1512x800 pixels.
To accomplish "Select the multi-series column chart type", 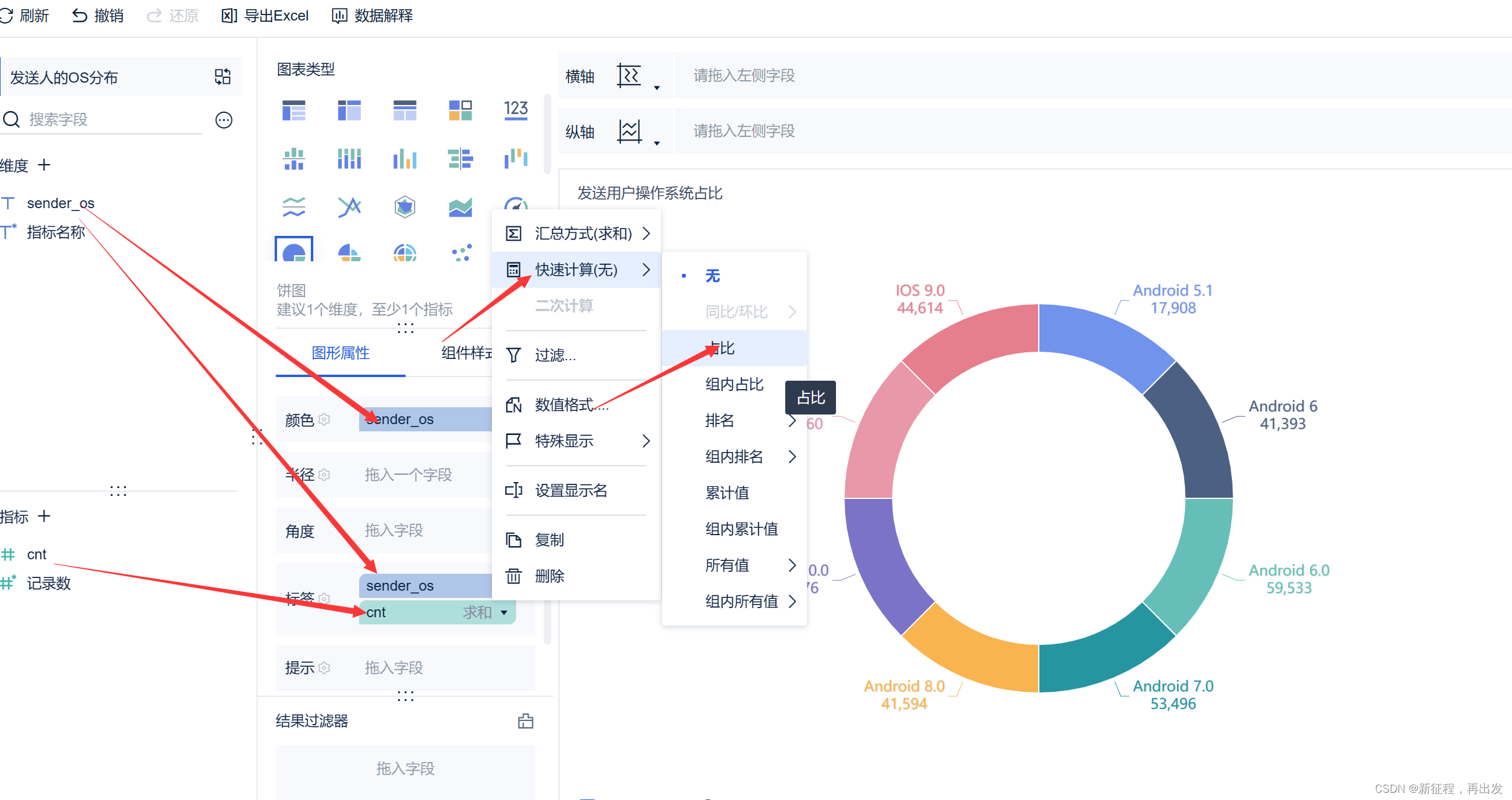I will coord(405,159).
